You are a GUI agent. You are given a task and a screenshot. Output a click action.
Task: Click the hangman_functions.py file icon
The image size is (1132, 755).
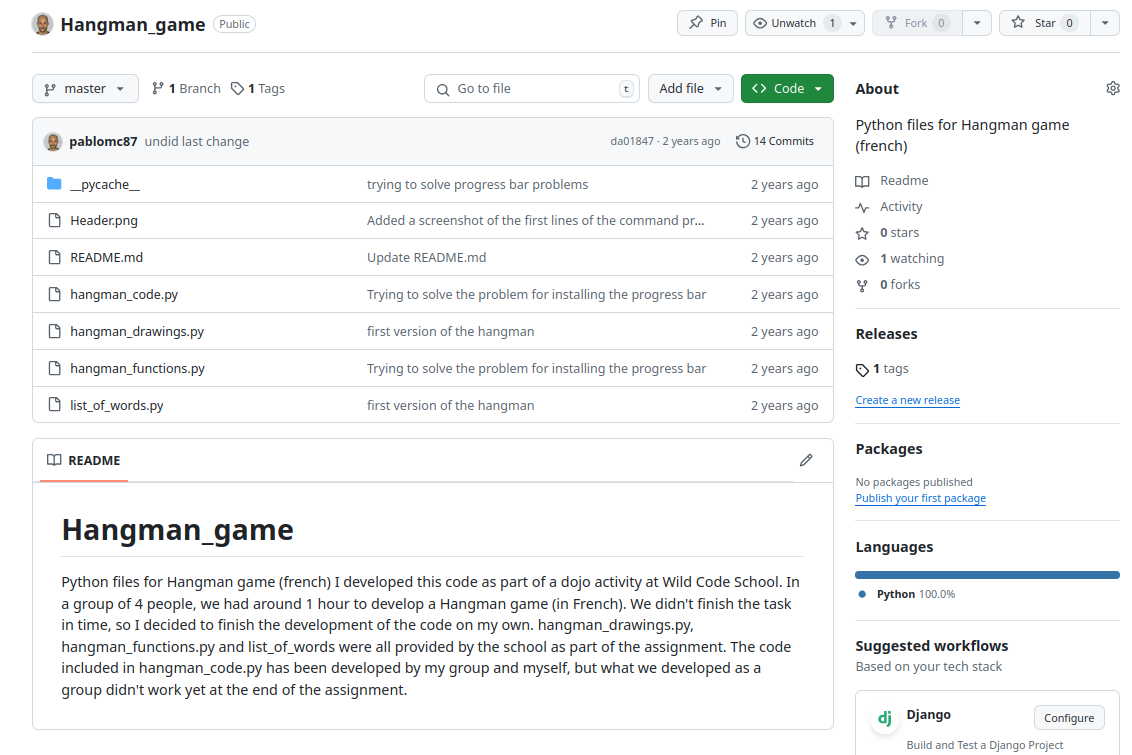tap(54, 367)
